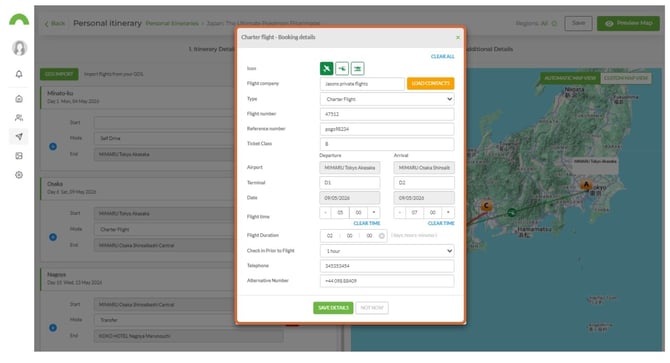The height and width of the screenshot is (363, 670).
Task: Click the Flight Duration days field
Action: click(x=330, y=236)
